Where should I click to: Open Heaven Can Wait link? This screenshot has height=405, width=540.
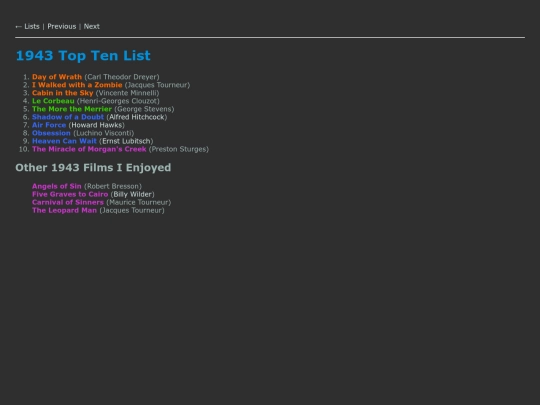pos(64,141)
